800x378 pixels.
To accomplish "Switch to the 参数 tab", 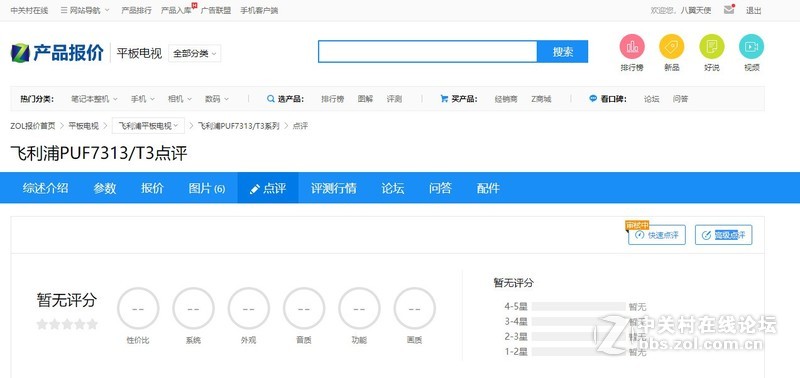I will 105,188.
